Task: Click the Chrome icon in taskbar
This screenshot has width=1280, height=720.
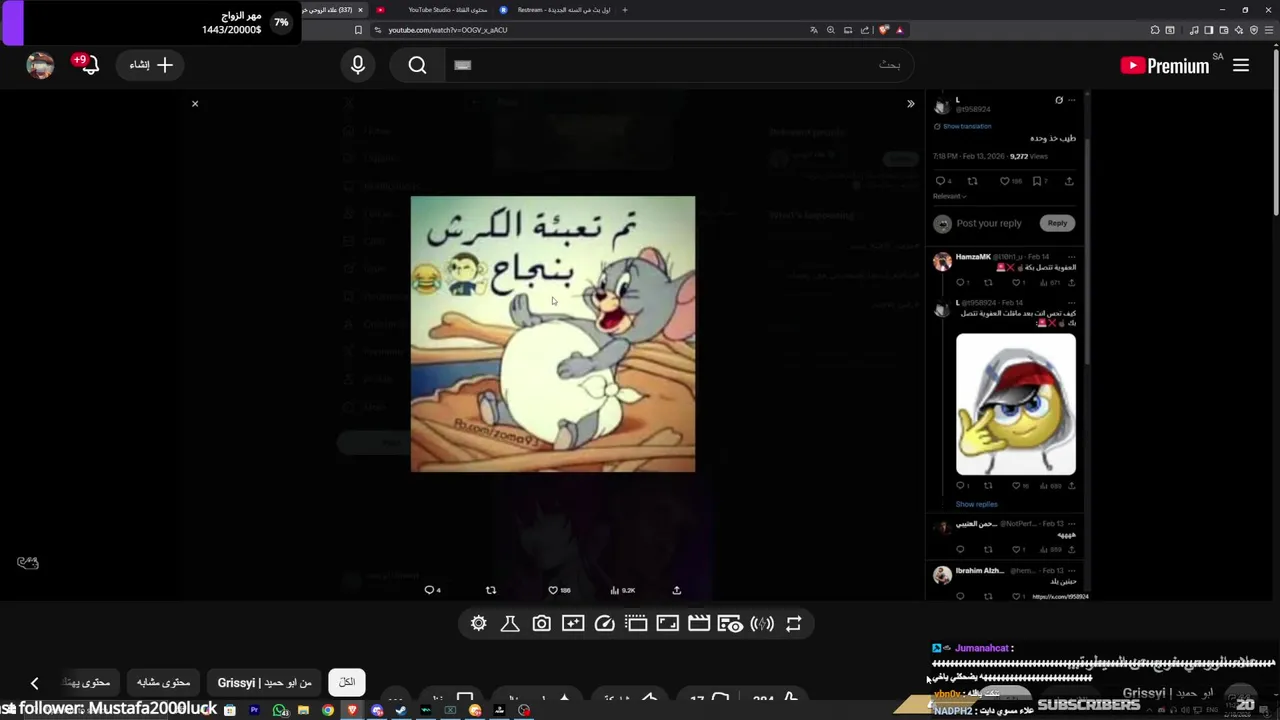Action: [x=328, y=711]
